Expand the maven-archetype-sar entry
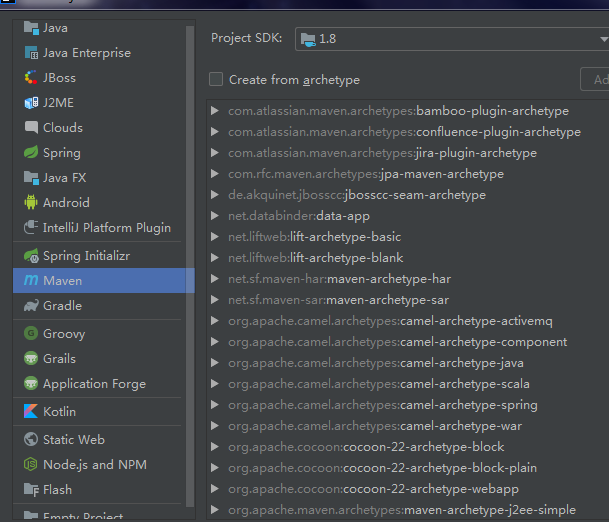Image resolution: width=609 pixels, height=522 pixels. 214,299
